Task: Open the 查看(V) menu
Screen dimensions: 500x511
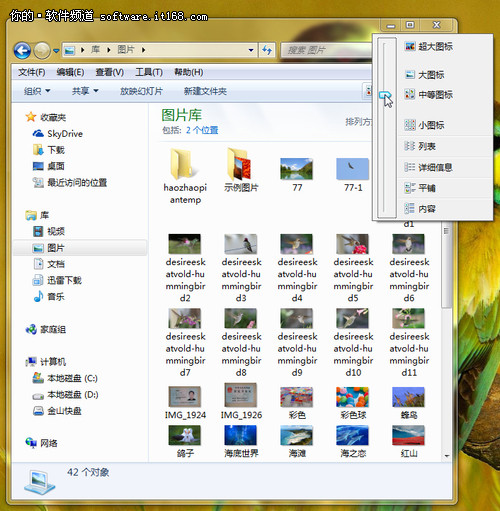Action: click(x=109, y=72)
